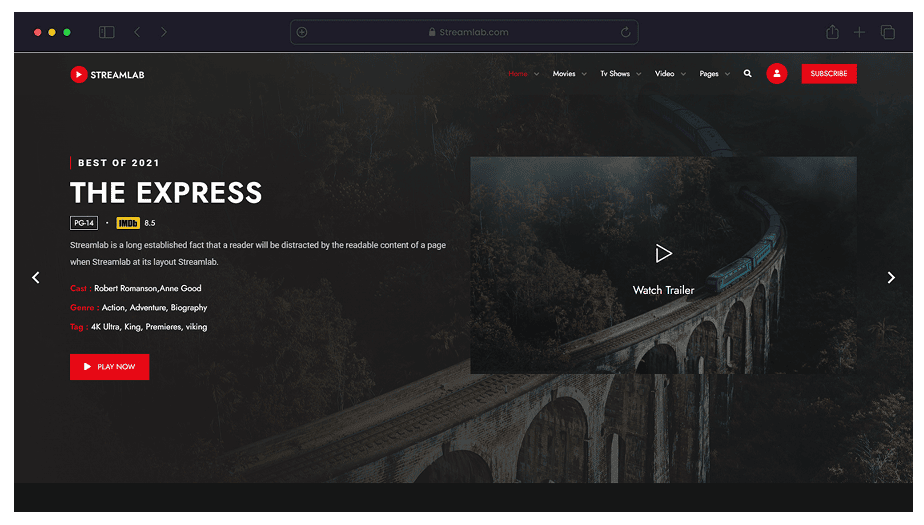Click the Streamlab logo icon
This screenshot has height=525, width=924.
pos(79,74)
